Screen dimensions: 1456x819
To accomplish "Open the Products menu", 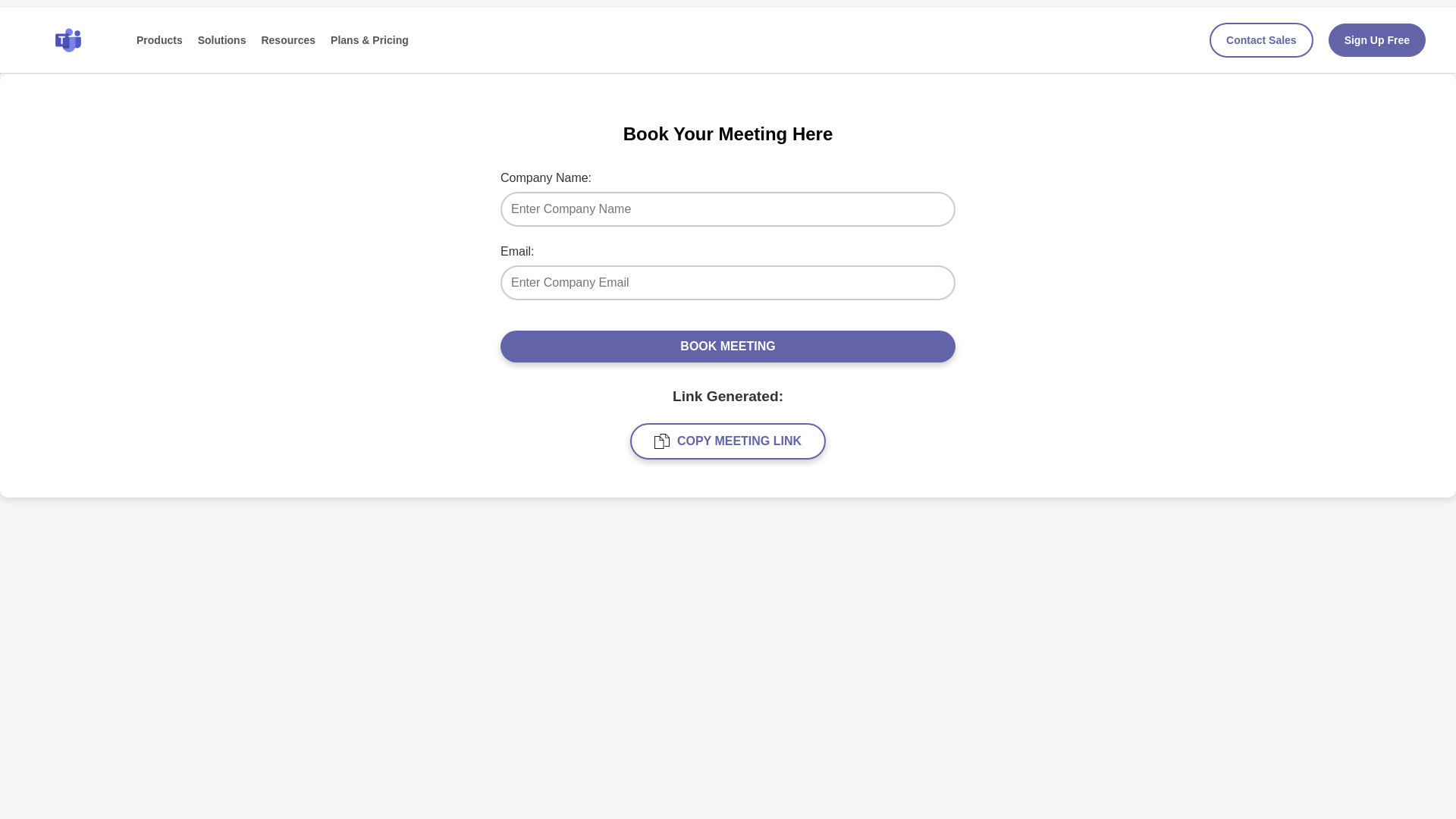I will point(159,40).
